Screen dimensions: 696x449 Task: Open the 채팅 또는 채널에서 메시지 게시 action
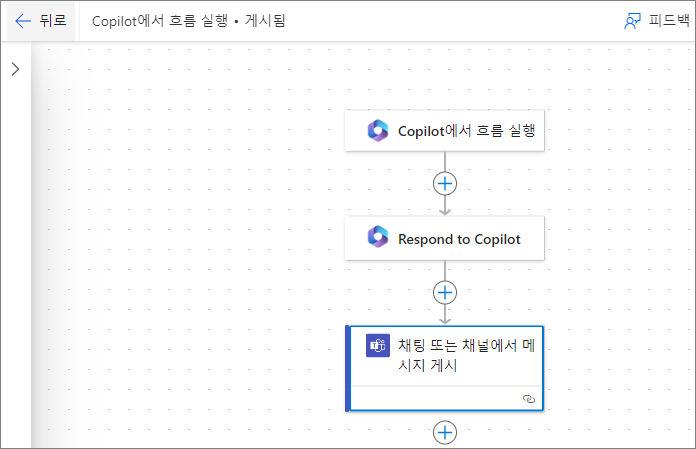tap(444, 369)
